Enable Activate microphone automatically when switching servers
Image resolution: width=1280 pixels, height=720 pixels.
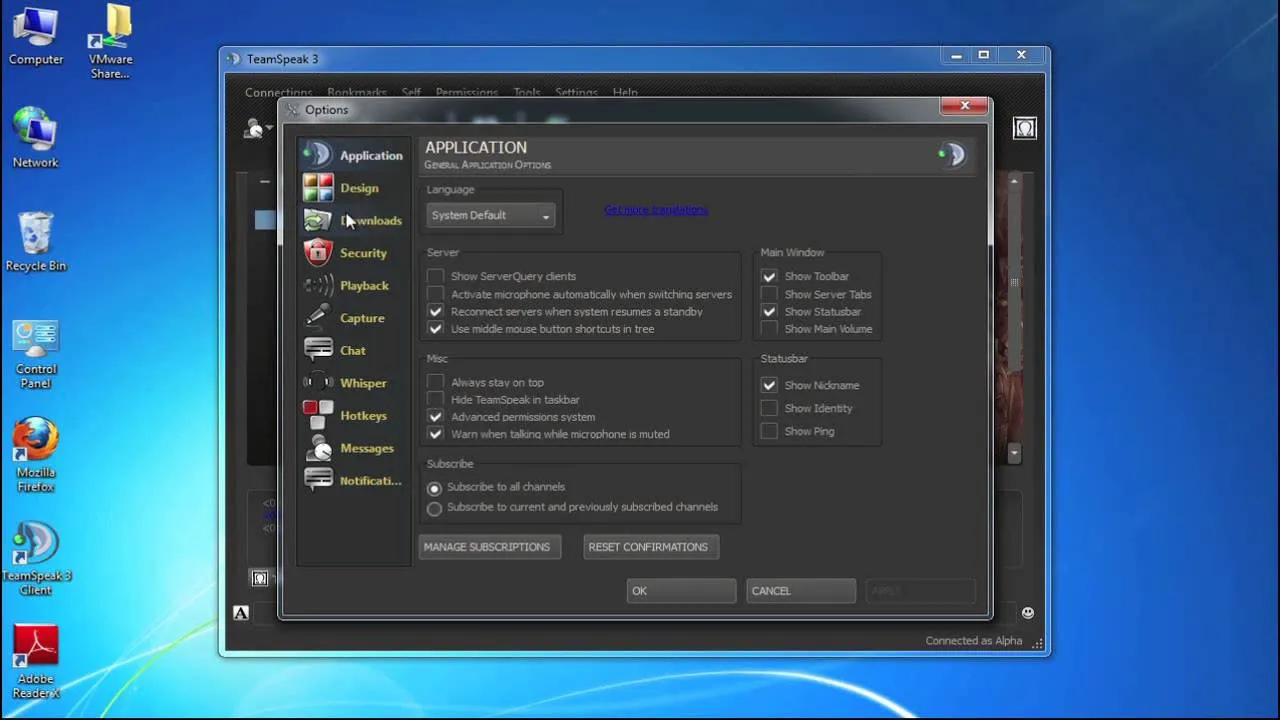pyautogui.click(x=435, y=294)
